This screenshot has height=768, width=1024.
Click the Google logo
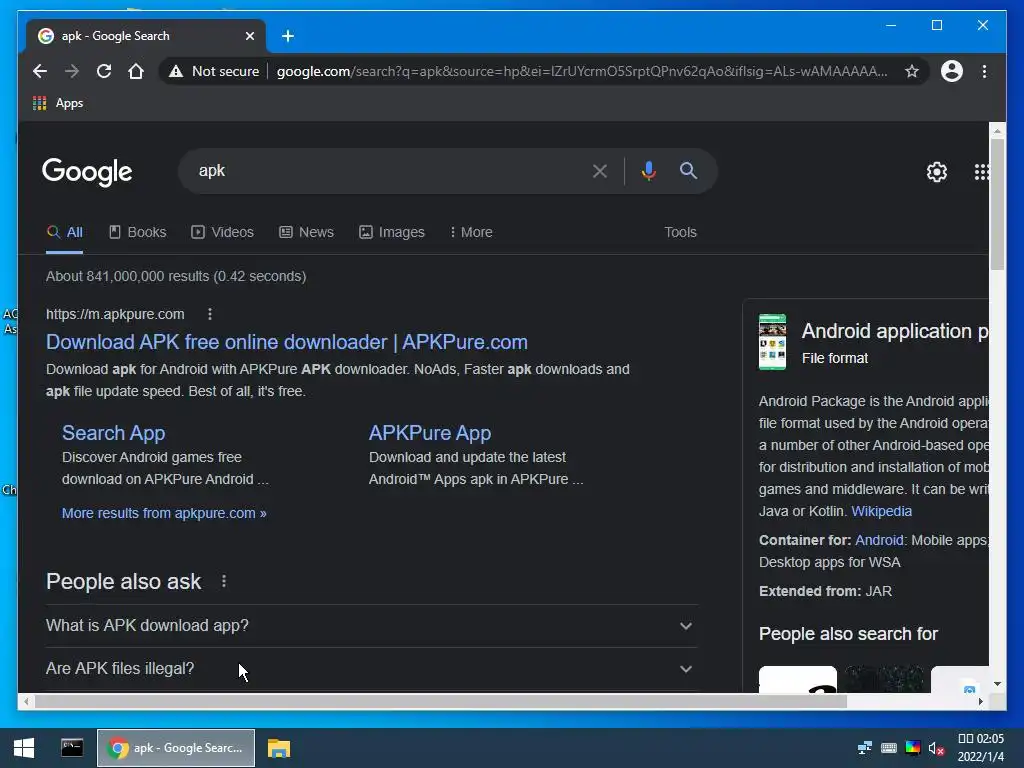point(87,172)
